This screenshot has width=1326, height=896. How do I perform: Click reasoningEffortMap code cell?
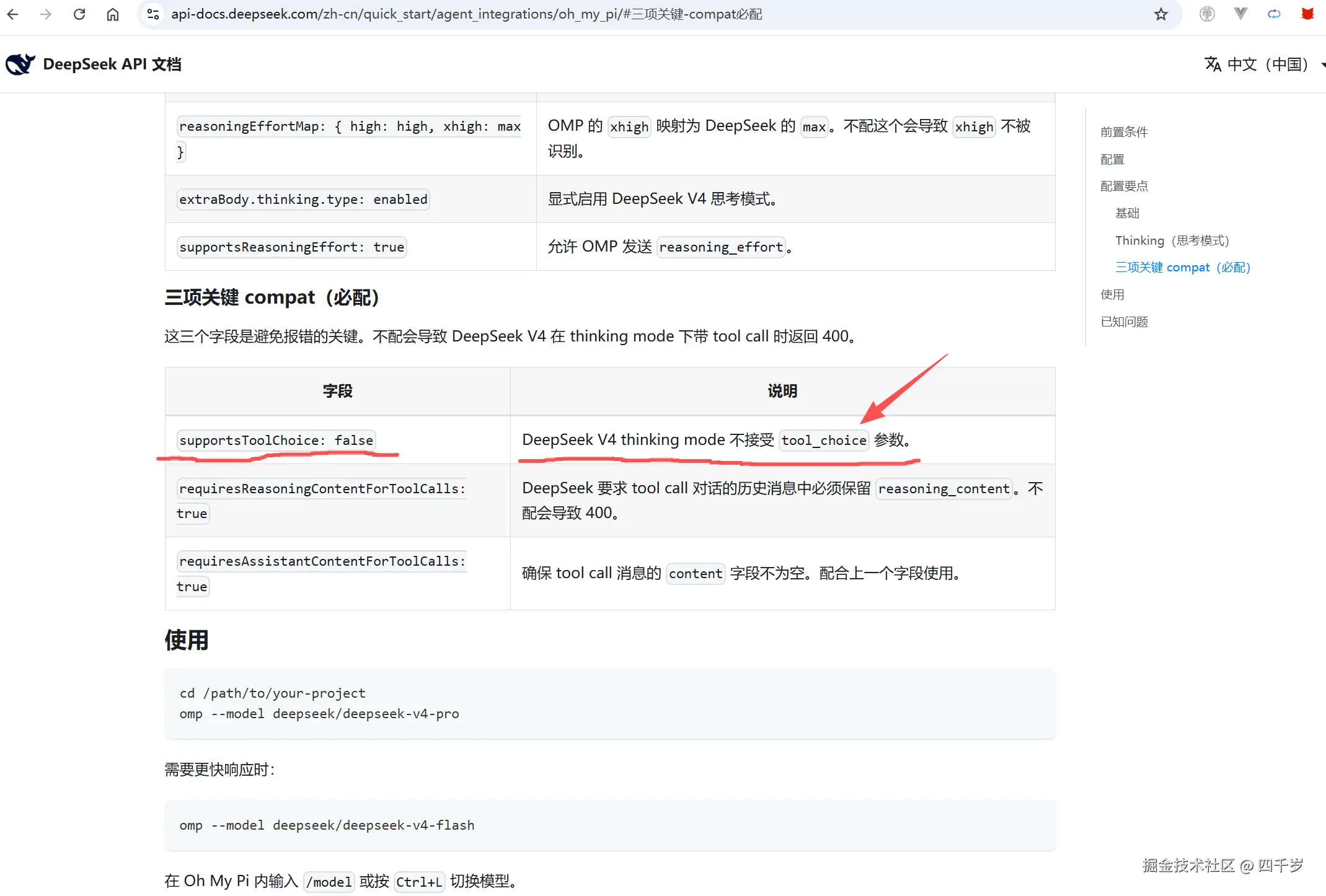pos(349,139)
